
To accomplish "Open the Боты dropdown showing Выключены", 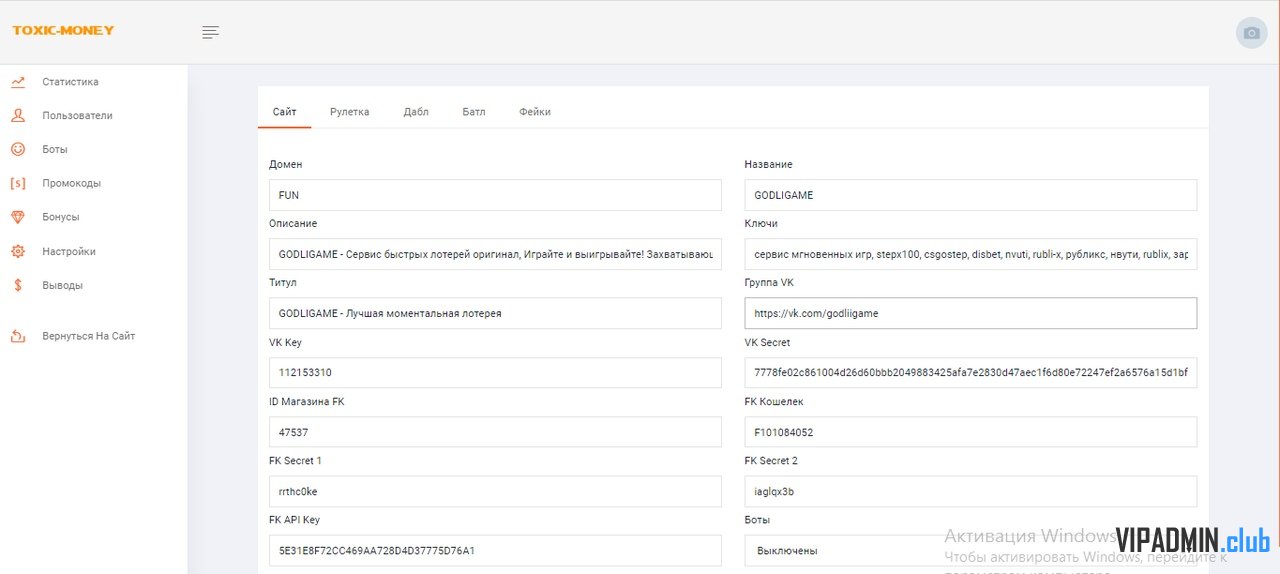I will (x=970, y=550).
